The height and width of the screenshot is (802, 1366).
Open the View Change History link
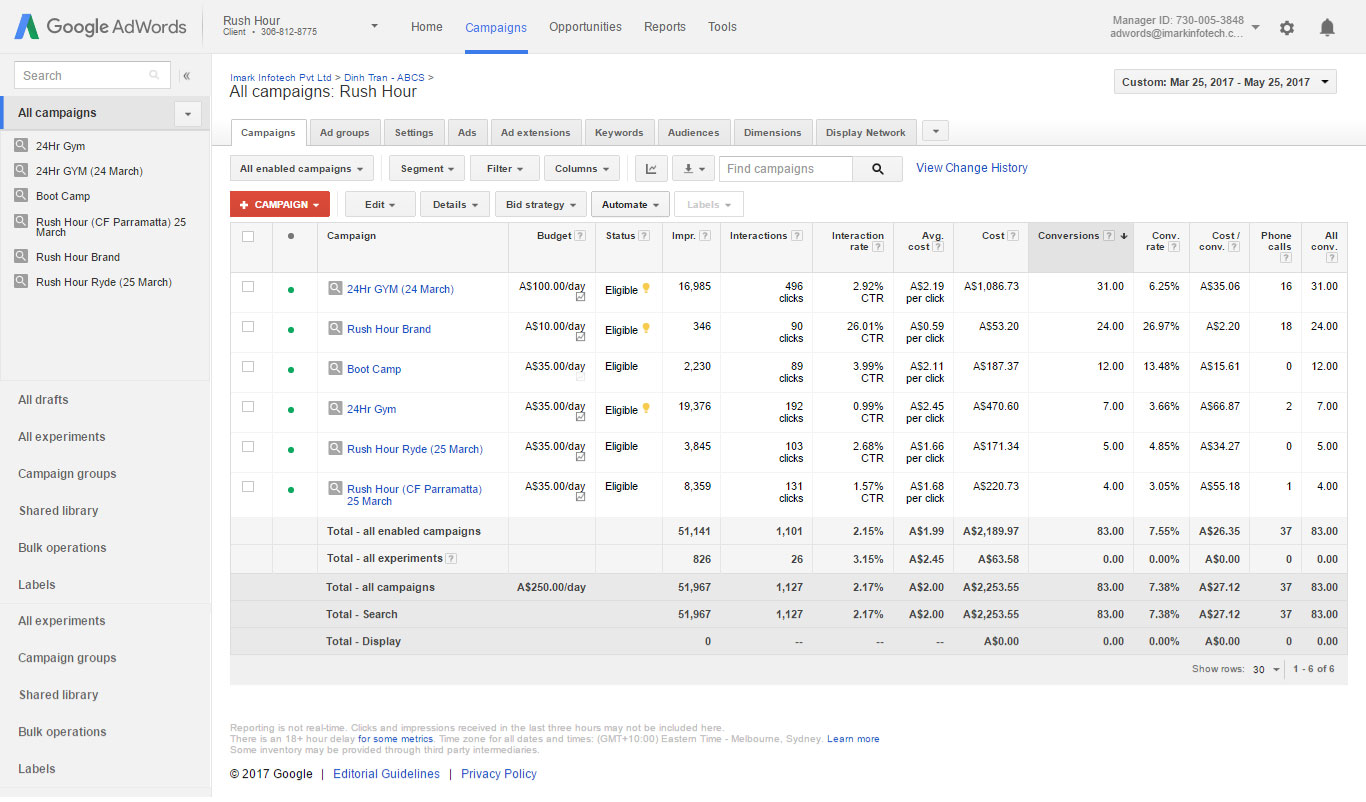971,168
